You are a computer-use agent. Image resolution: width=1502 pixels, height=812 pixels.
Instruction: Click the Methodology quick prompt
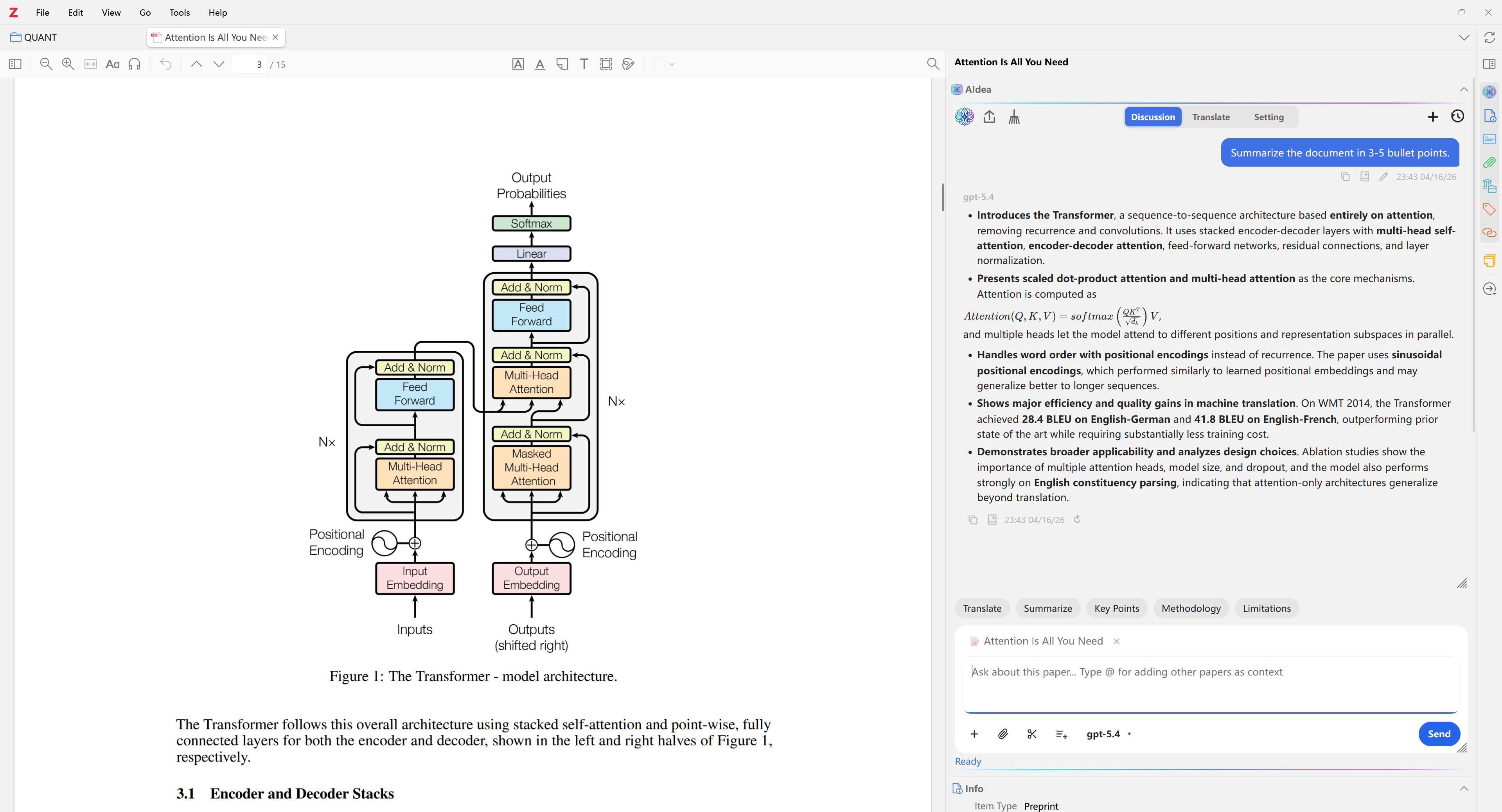click(x=1191, y=608)
